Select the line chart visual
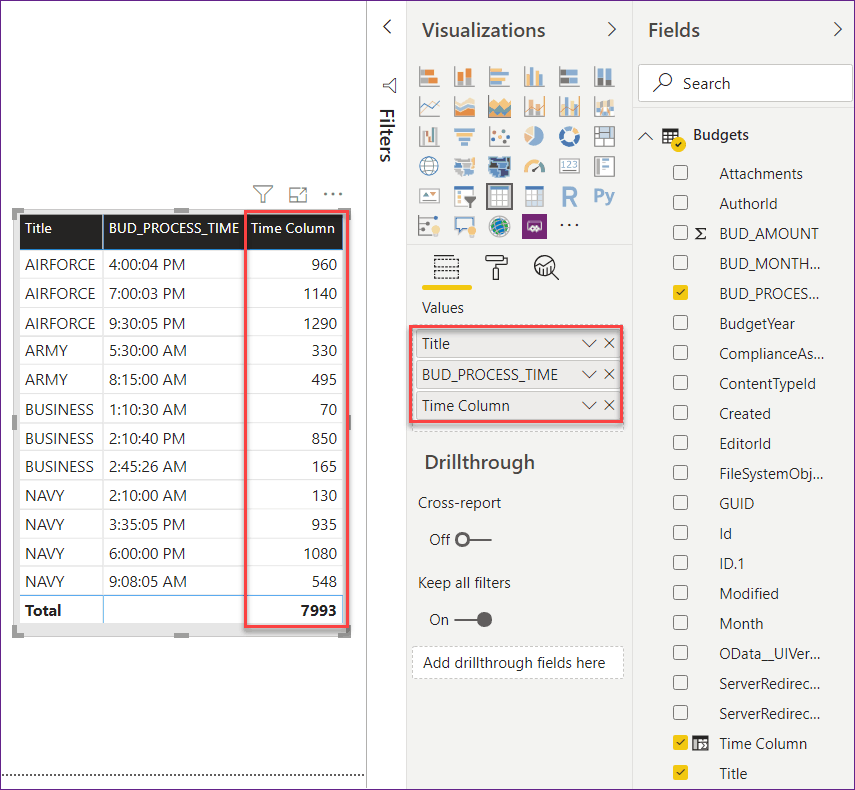 [x=429, y=107]
